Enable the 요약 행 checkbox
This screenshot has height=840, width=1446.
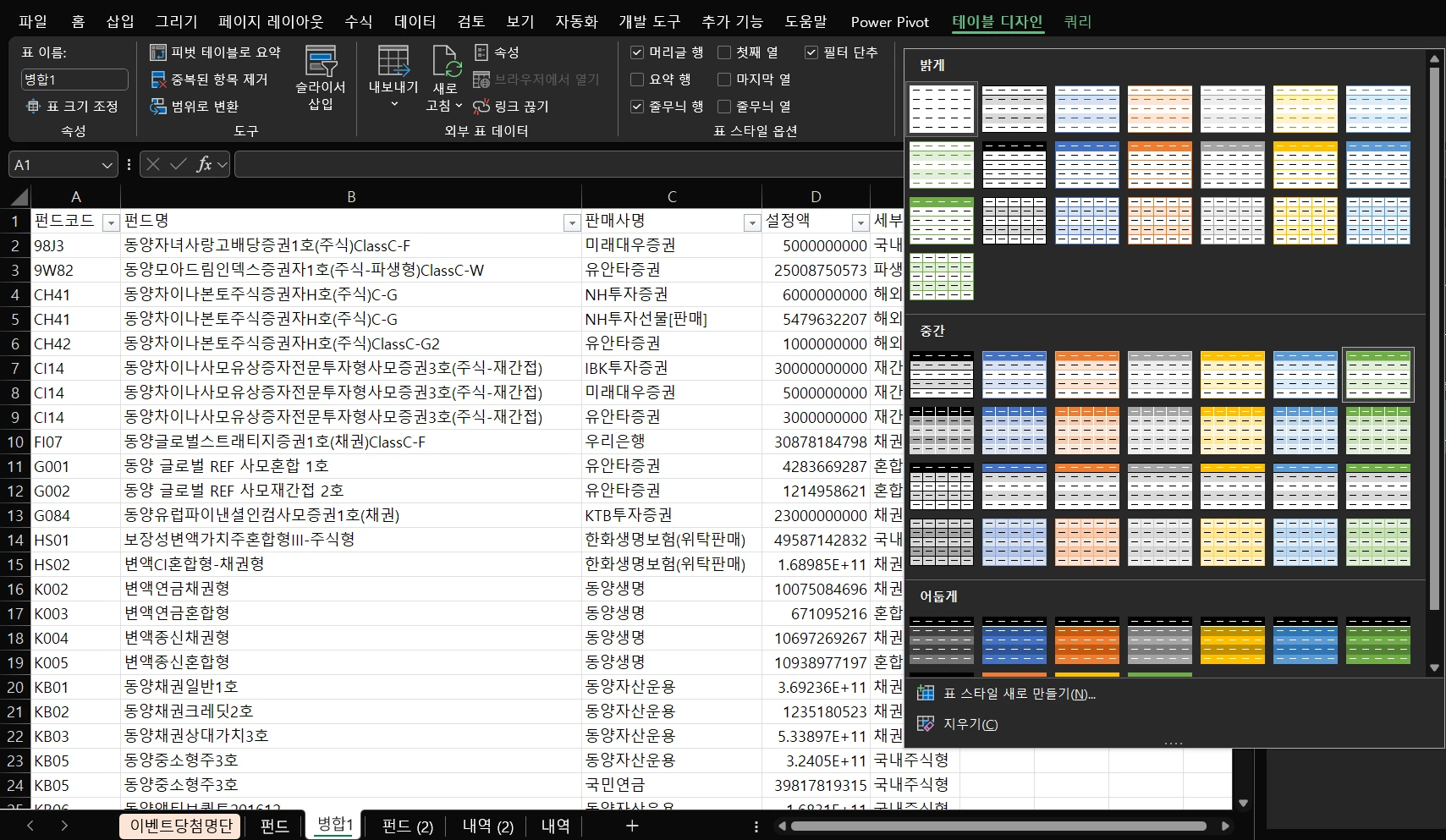(637, 80)
